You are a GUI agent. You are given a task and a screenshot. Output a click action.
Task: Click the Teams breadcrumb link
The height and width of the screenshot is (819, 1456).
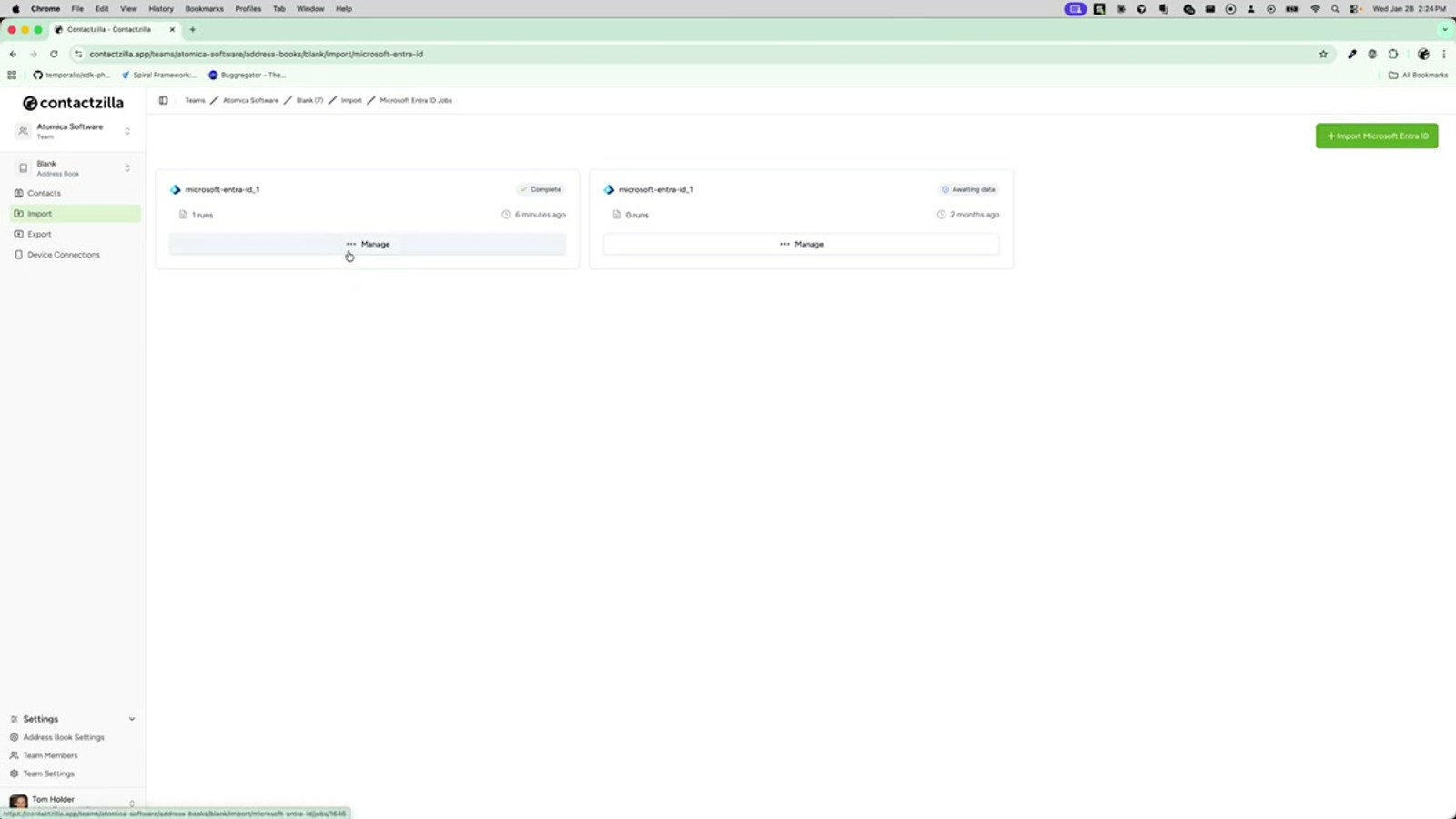[195, 100]
